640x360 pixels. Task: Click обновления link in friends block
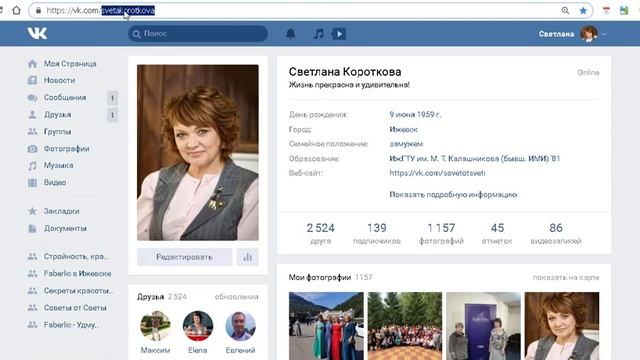[236, 297]
